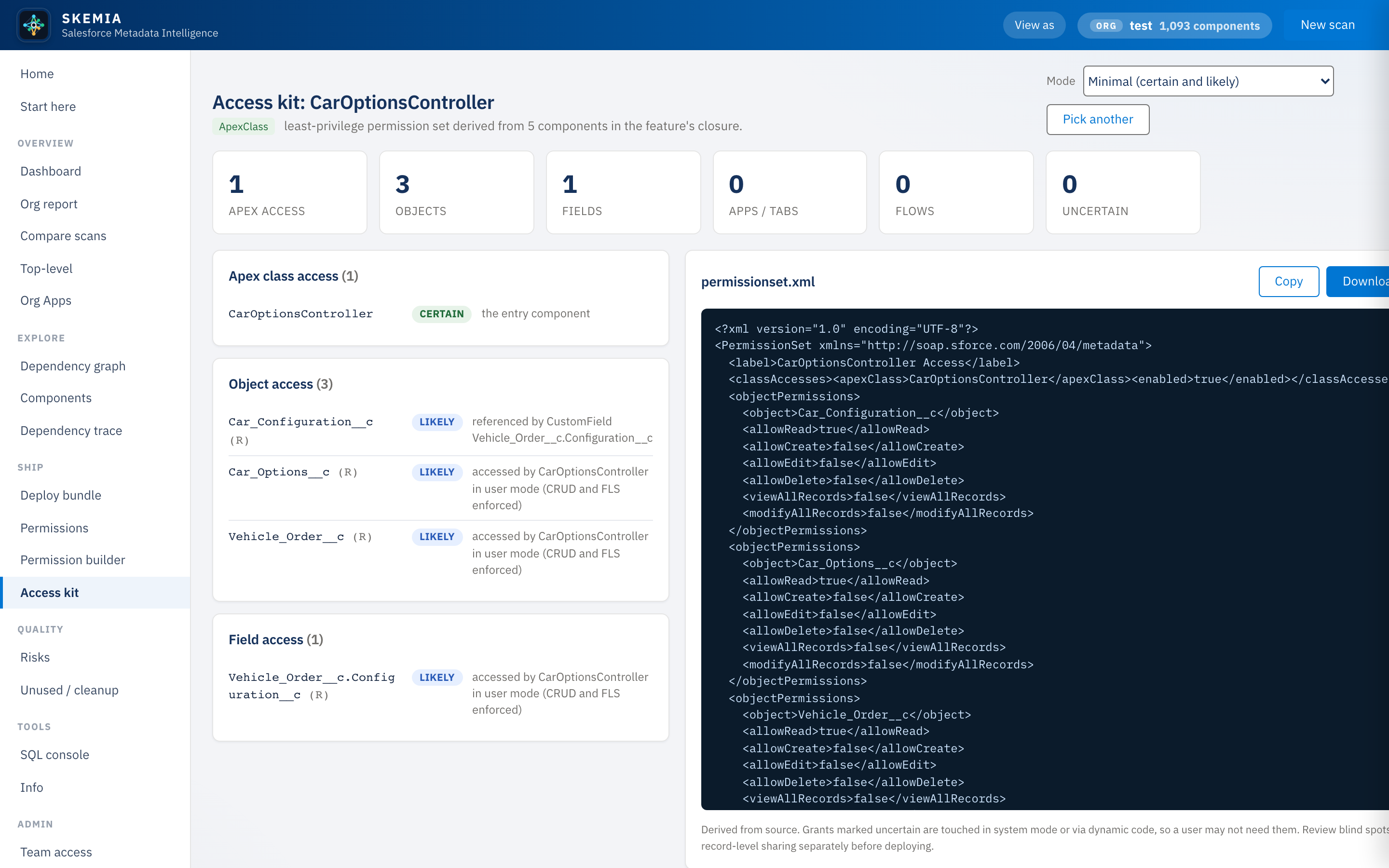Image resolution: width=1389 pixels, height=868 pixels.
Task: Select Compare scans
Action: pos(95,236)
